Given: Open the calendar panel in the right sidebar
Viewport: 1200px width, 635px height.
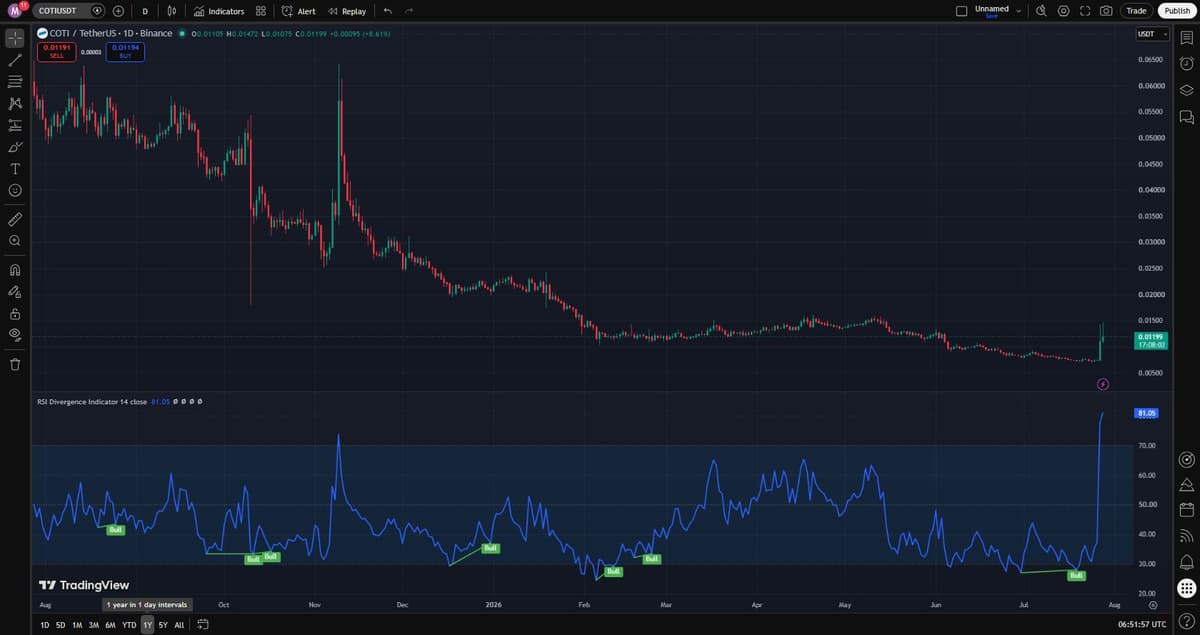Looking at the screenshot, I should tap(1186, 510).
